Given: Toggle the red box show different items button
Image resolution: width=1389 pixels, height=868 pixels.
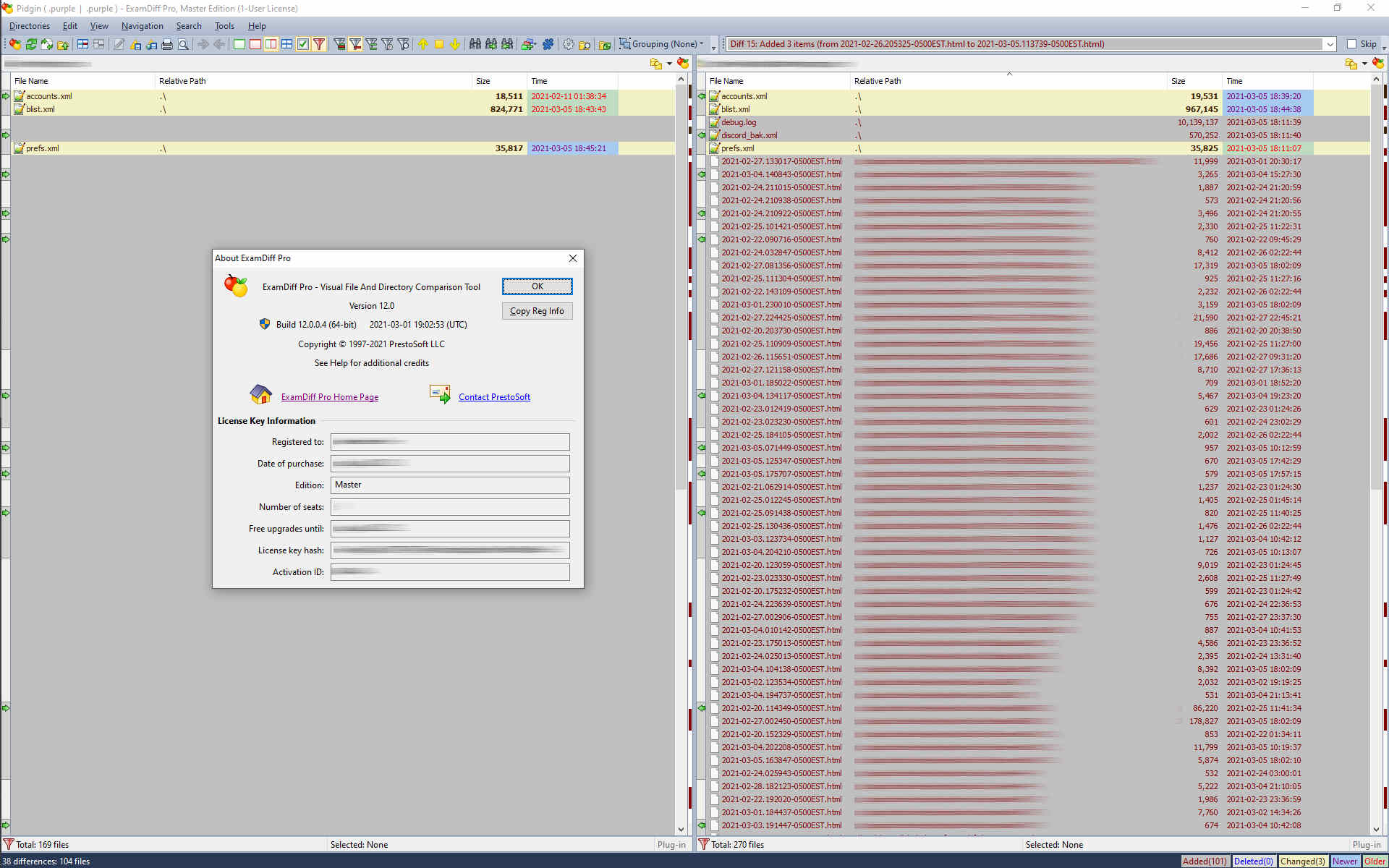Looking at the screenshot, I should tap(255, 44).
